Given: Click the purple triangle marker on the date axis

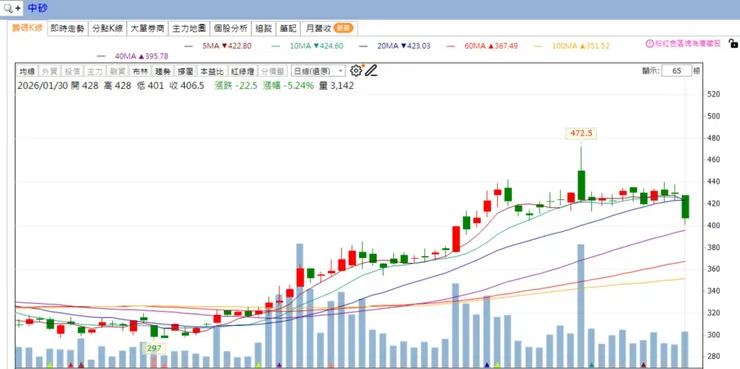Looking at the screenshot, I should [279, 365].
